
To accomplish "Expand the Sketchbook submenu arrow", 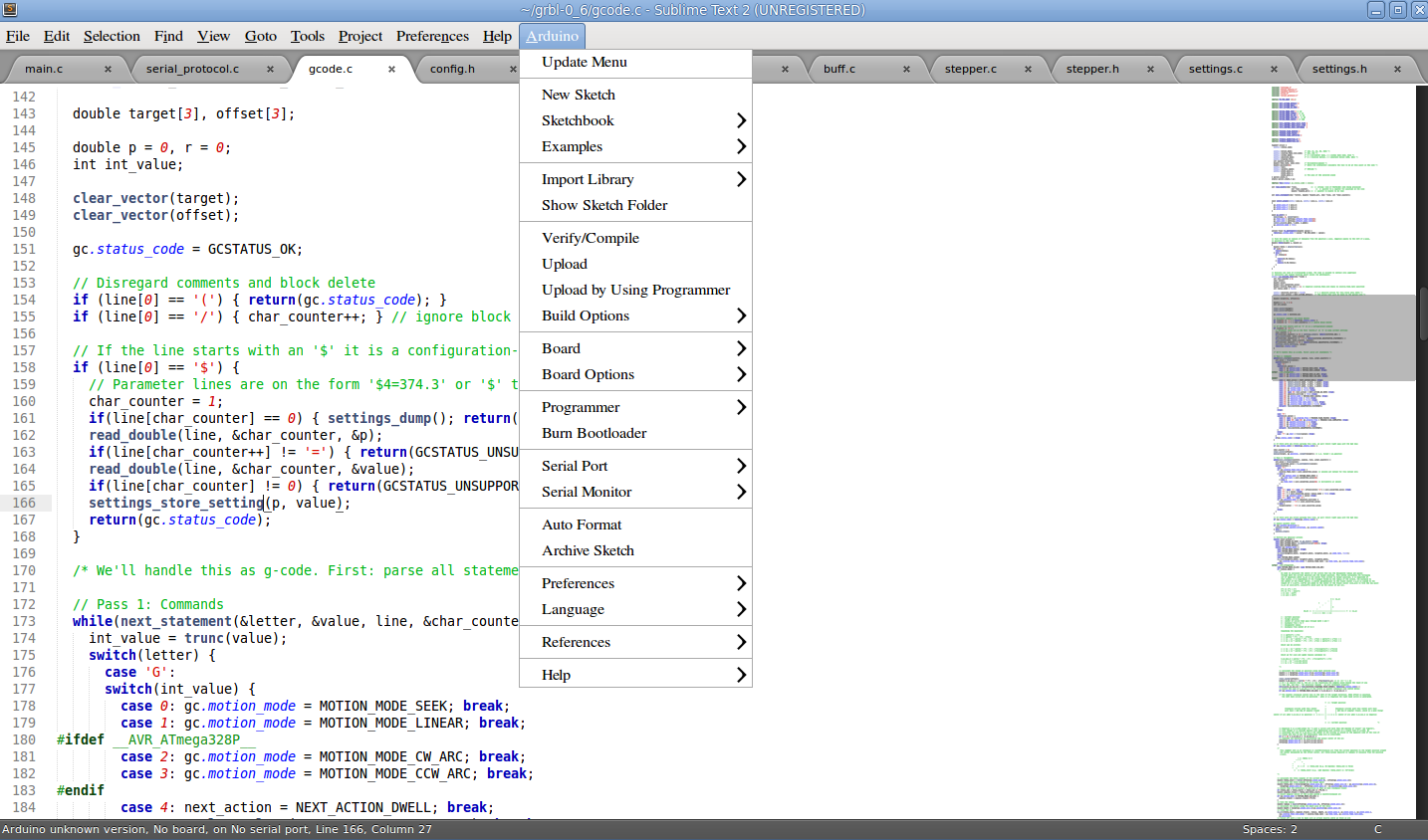I will click(x=740, y=120).
